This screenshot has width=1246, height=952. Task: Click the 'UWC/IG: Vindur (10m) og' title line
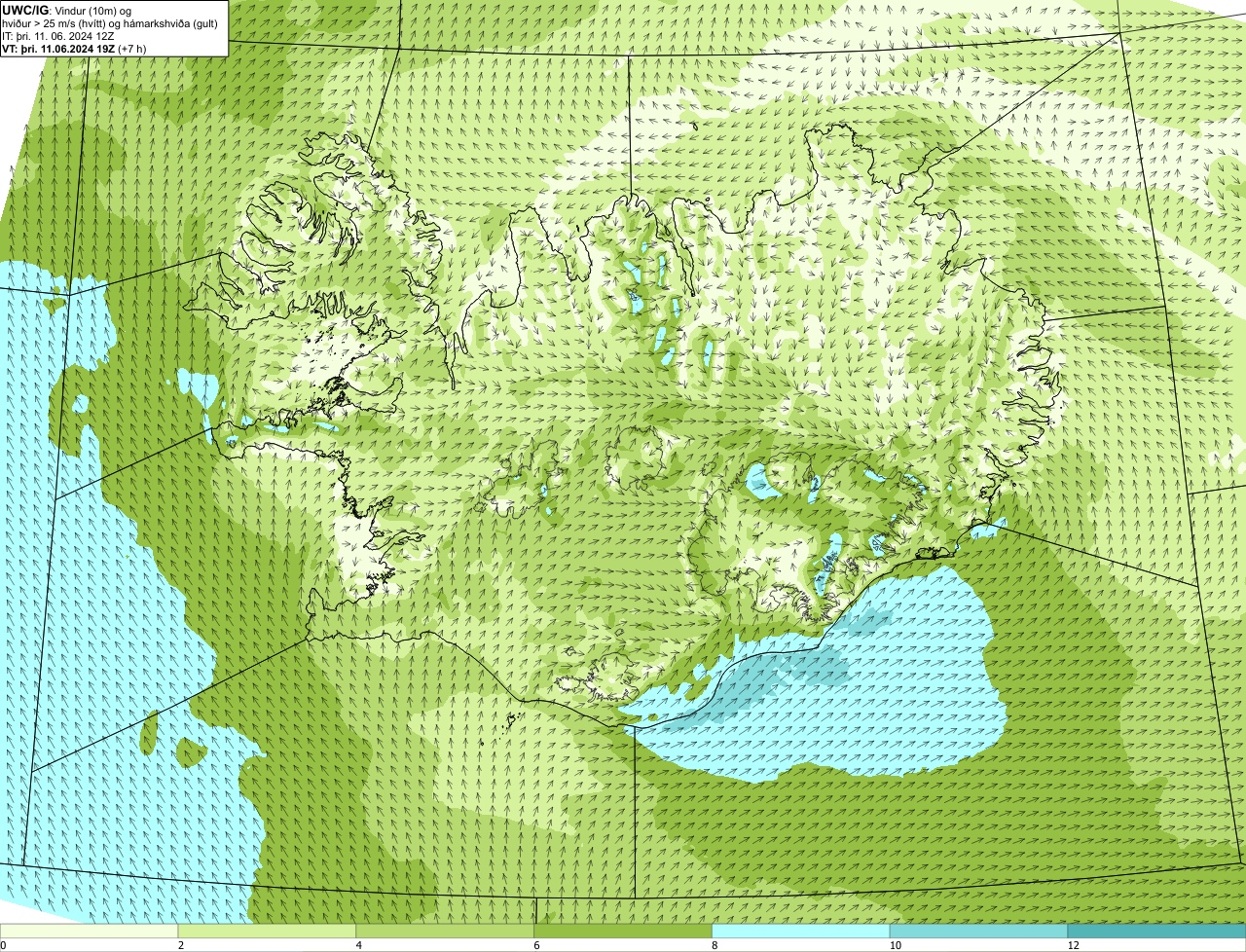tap(67, 10)
